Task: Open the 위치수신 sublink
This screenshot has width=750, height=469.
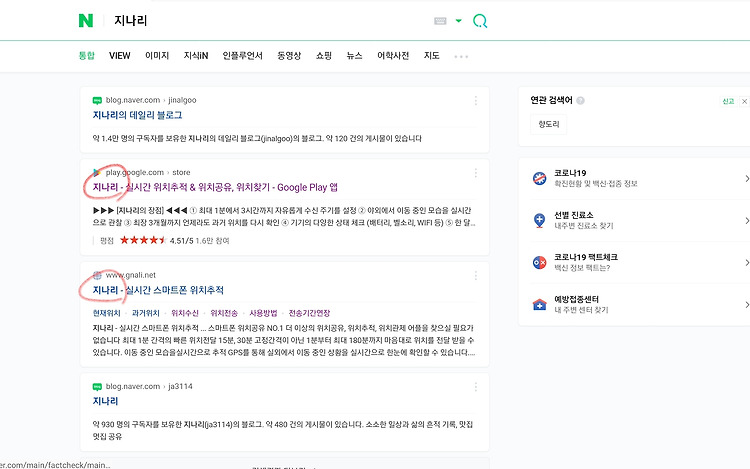Action: click(x=185, y=313)
